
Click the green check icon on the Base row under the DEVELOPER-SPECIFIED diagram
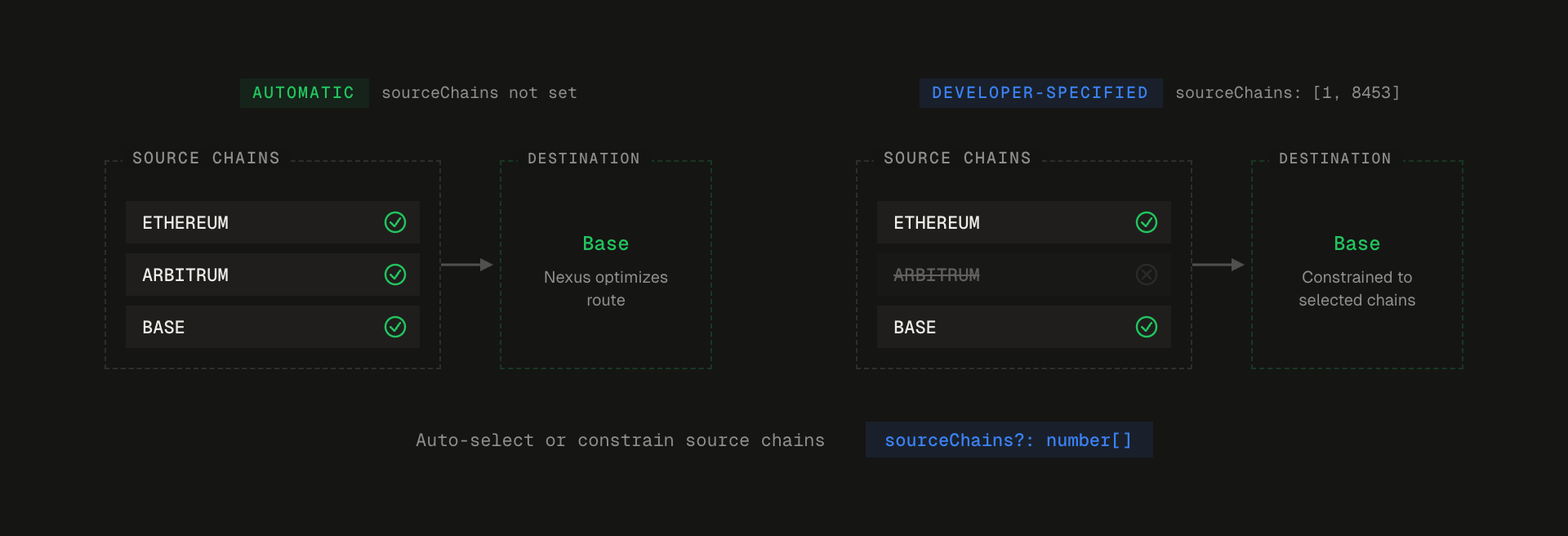[x=1147, y=327]
